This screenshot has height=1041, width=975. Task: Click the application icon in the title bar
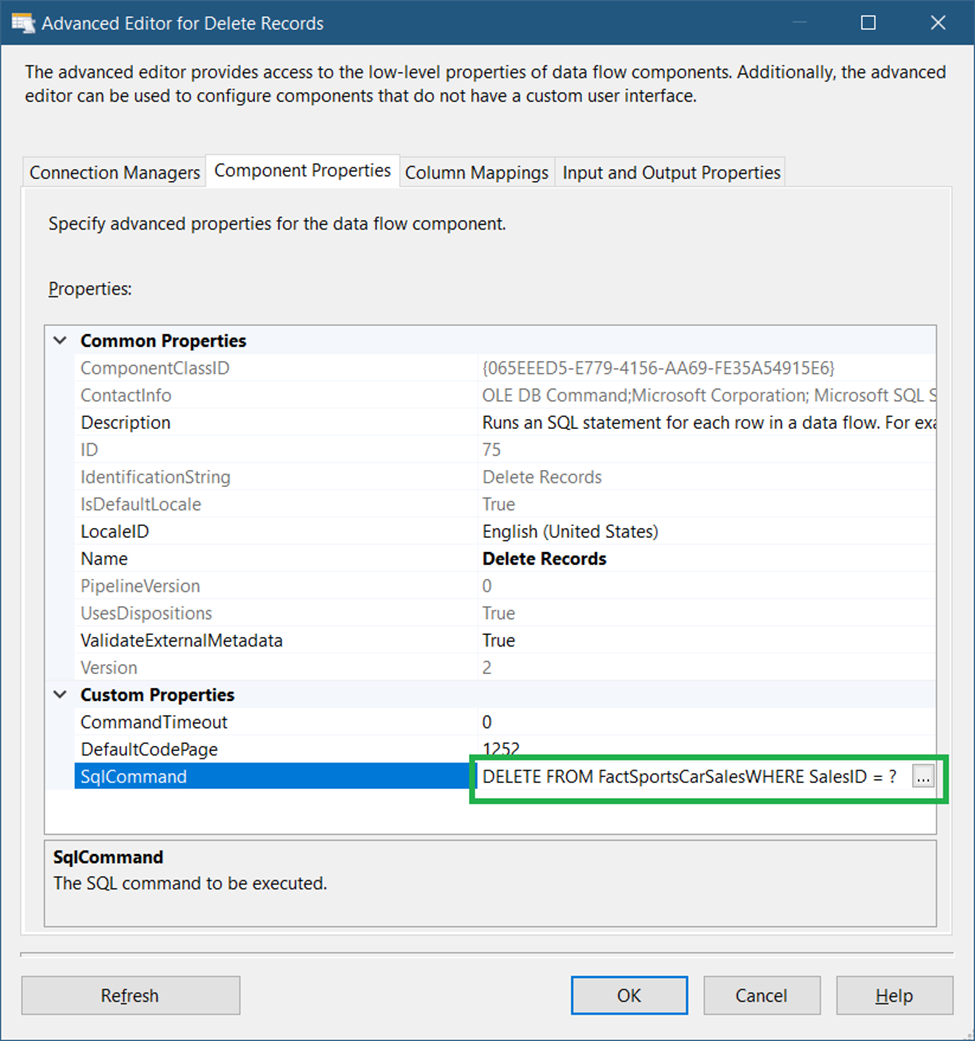click(23, 22)
